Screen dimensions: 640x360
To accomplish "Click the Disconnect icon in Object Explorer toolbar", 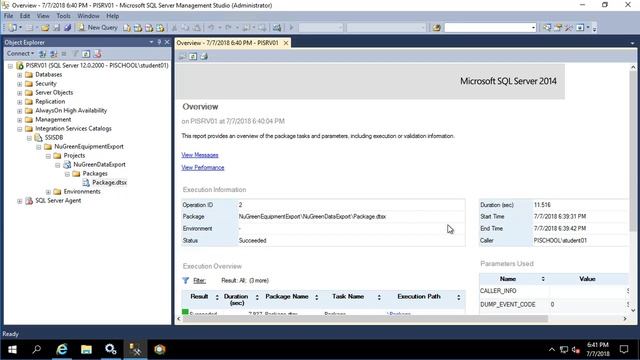I will (x=53, y=54).
